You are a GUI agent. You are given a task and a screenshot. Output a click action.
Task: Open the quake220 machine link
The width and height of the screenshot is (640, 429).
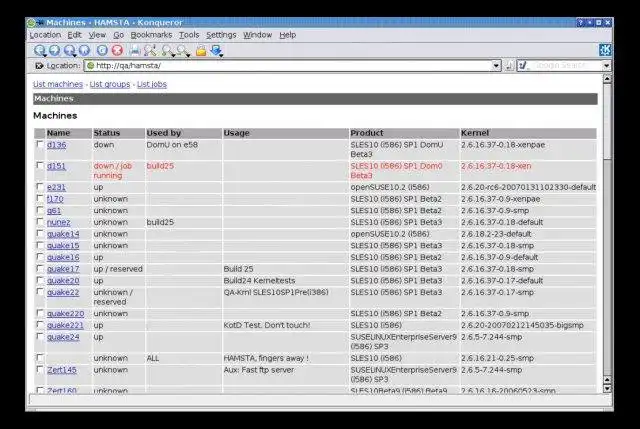click(x=65, y=313)
